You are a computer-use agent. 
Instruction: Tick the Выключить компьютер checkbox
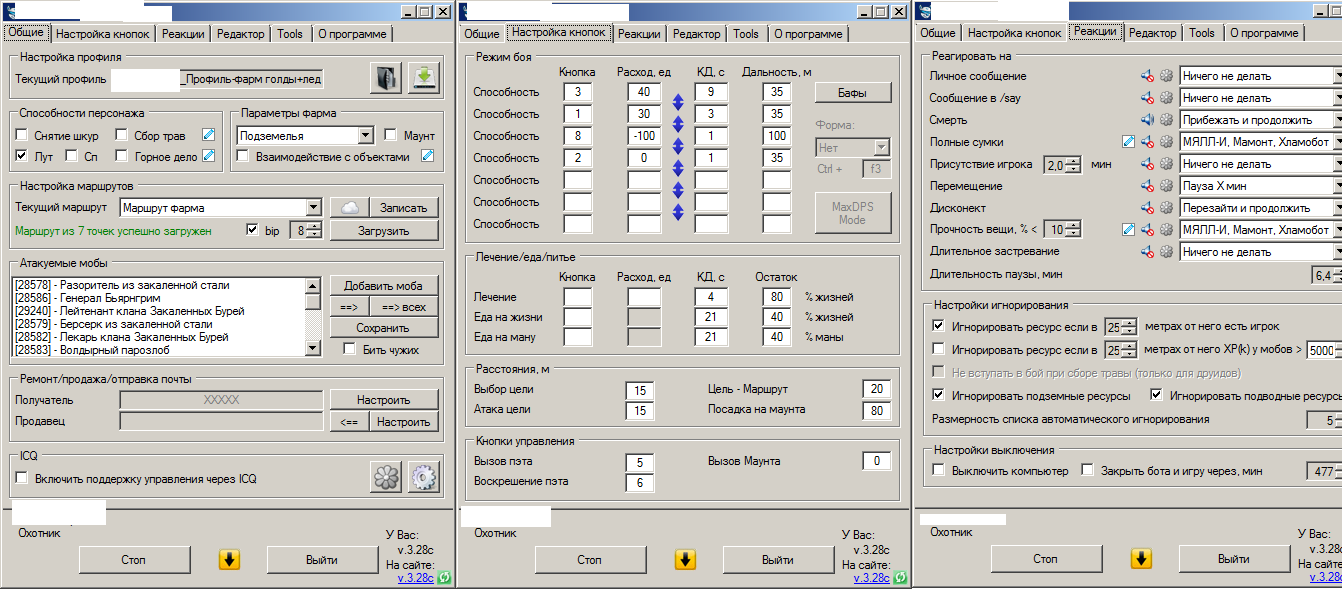(x=938, y=470)
